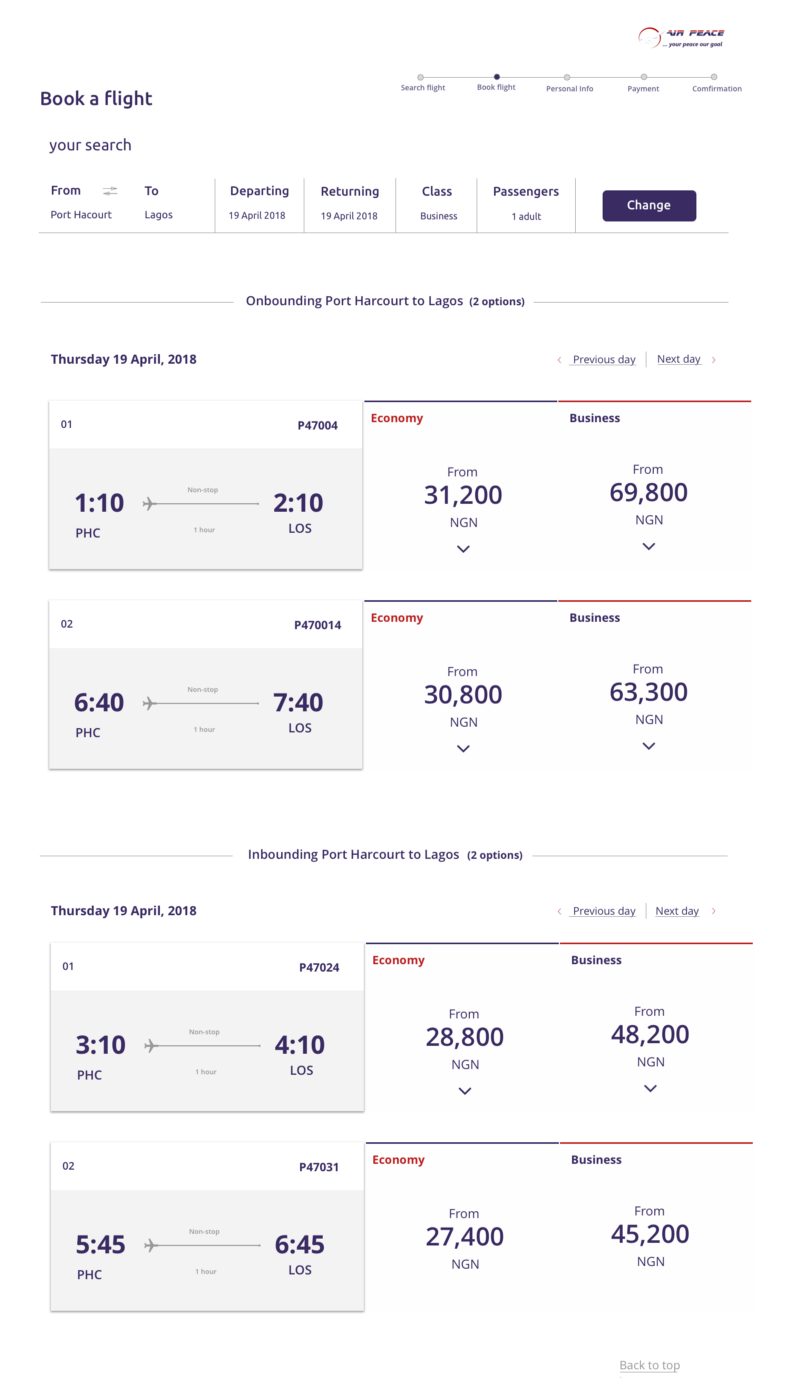
Task: Expand Business 48,200 NGN fare chevron
Action: tap(650, 1088)
